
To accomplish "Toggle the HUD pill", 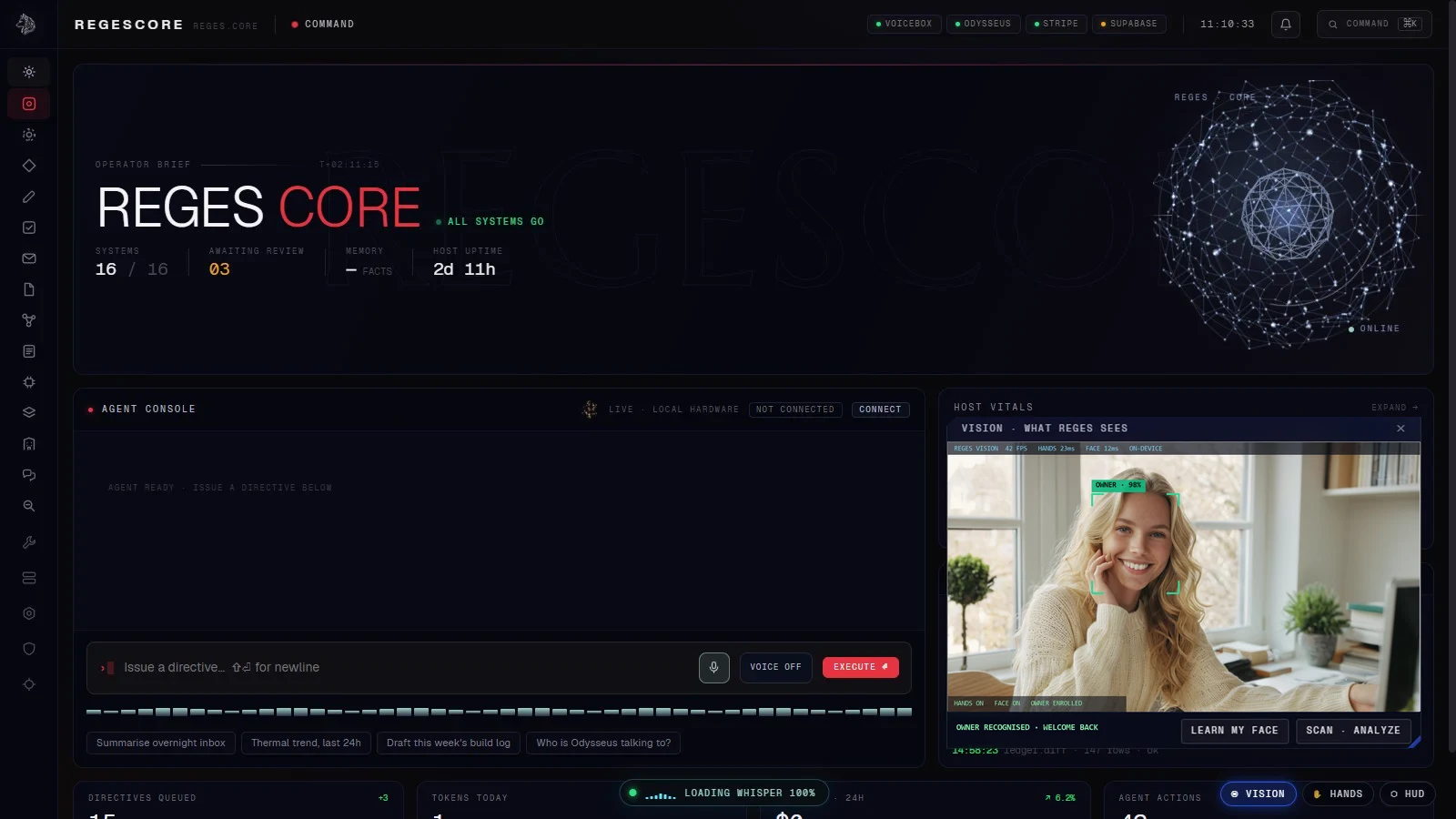I will (1407, 794).
